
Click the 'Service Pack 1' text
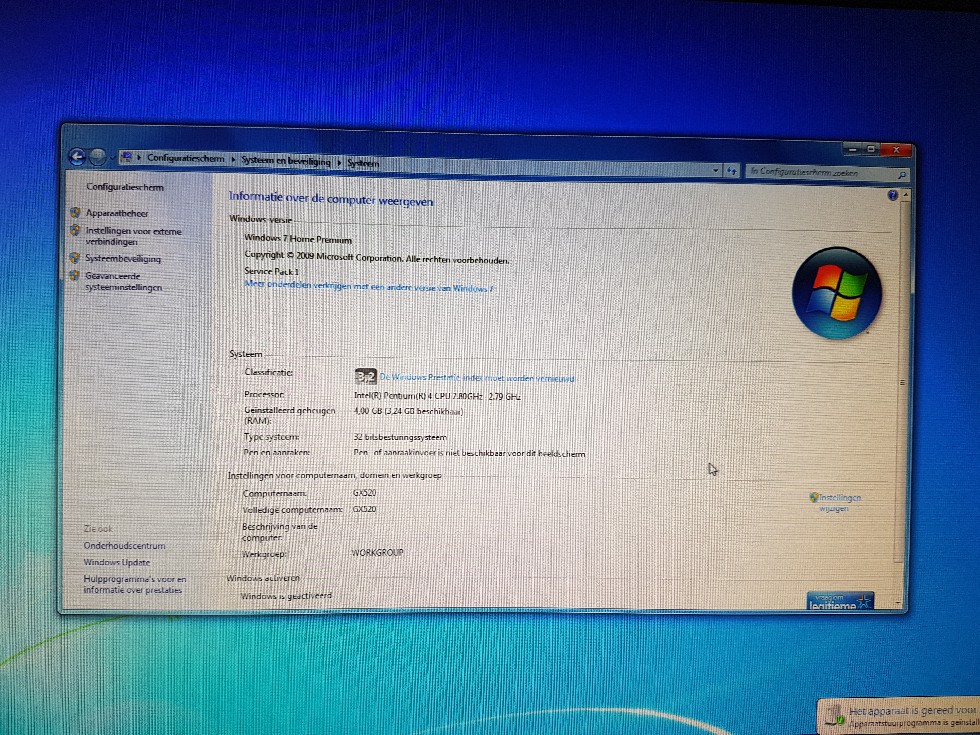271,271
